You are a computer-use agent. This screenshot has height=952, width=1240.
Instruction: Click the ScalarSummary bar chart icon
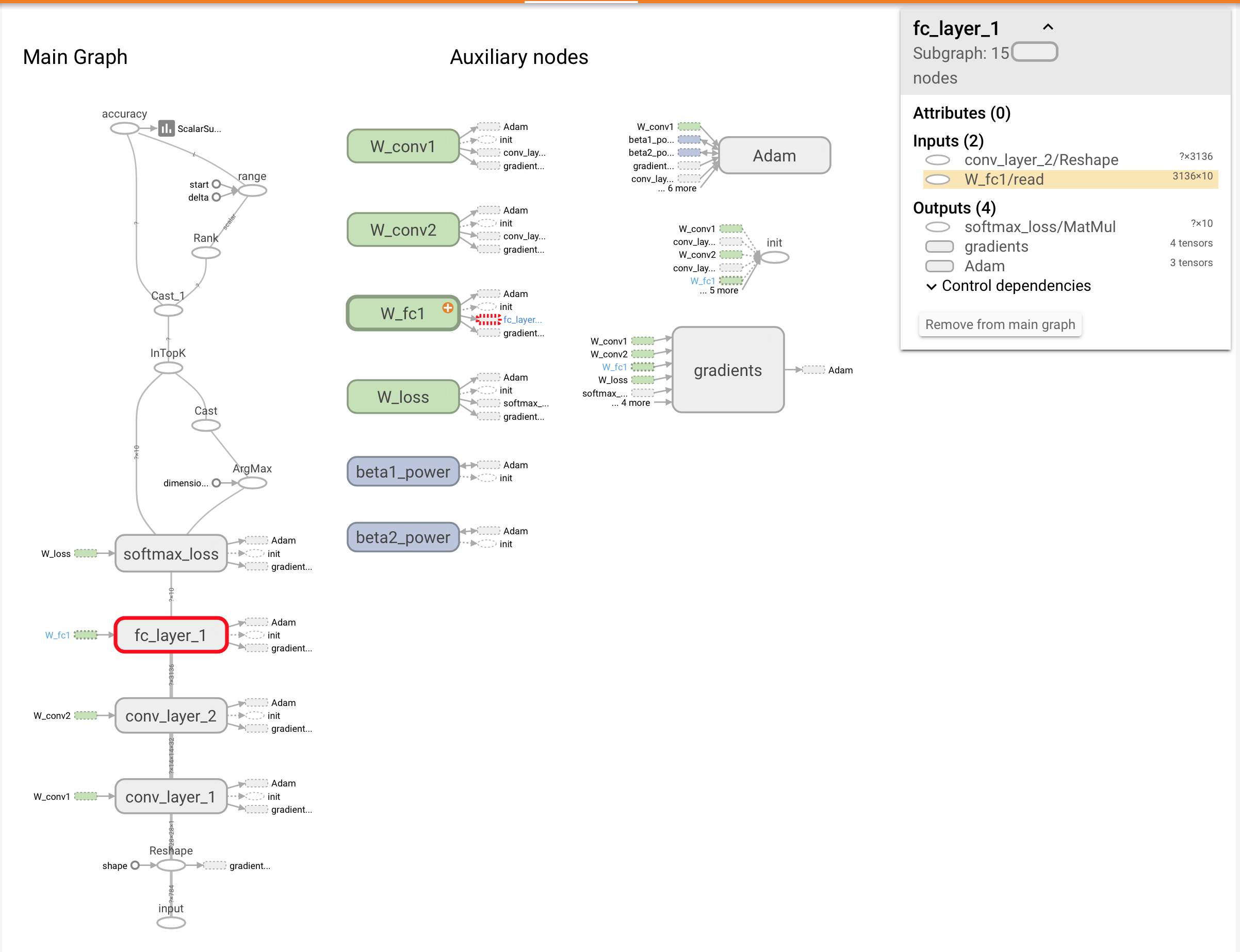(x=166, y=128)
